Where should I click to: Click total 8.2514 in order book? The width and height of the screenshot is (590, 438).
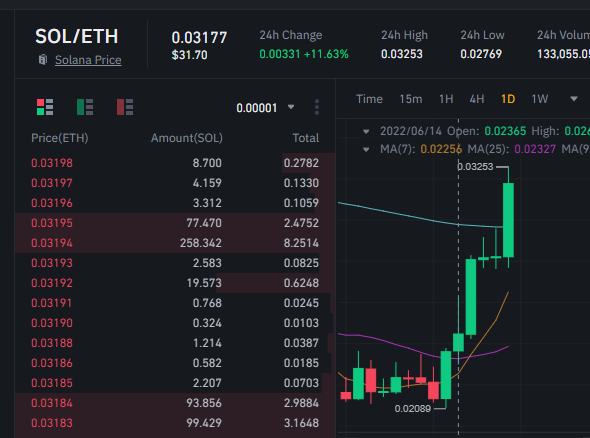click(301, 243)
